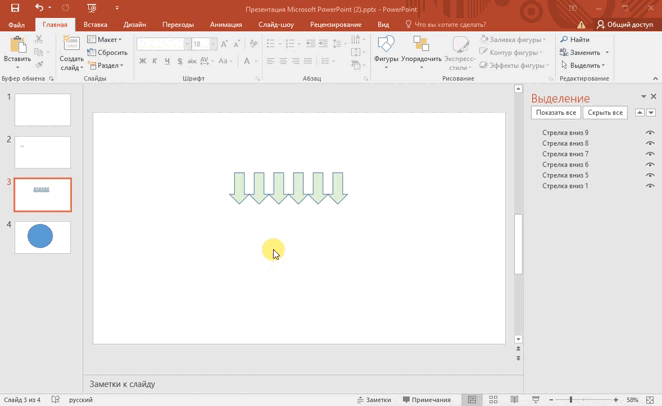Open Заливка фигуры fill dropdown
662x406 pixels.
[513, 39]
